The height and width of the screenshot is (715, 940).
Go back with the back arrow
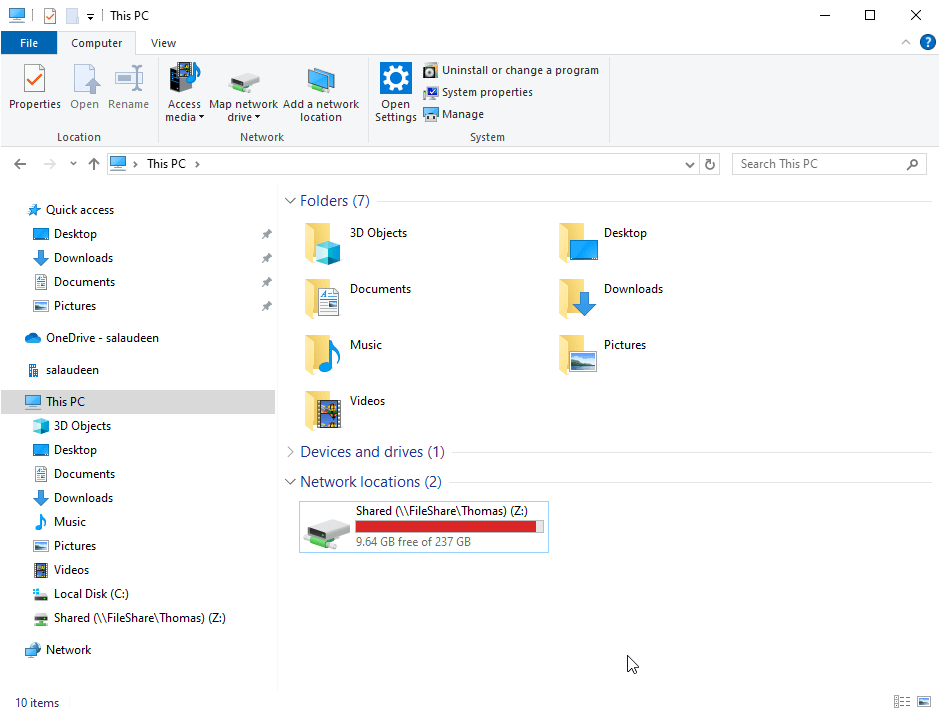20,164
